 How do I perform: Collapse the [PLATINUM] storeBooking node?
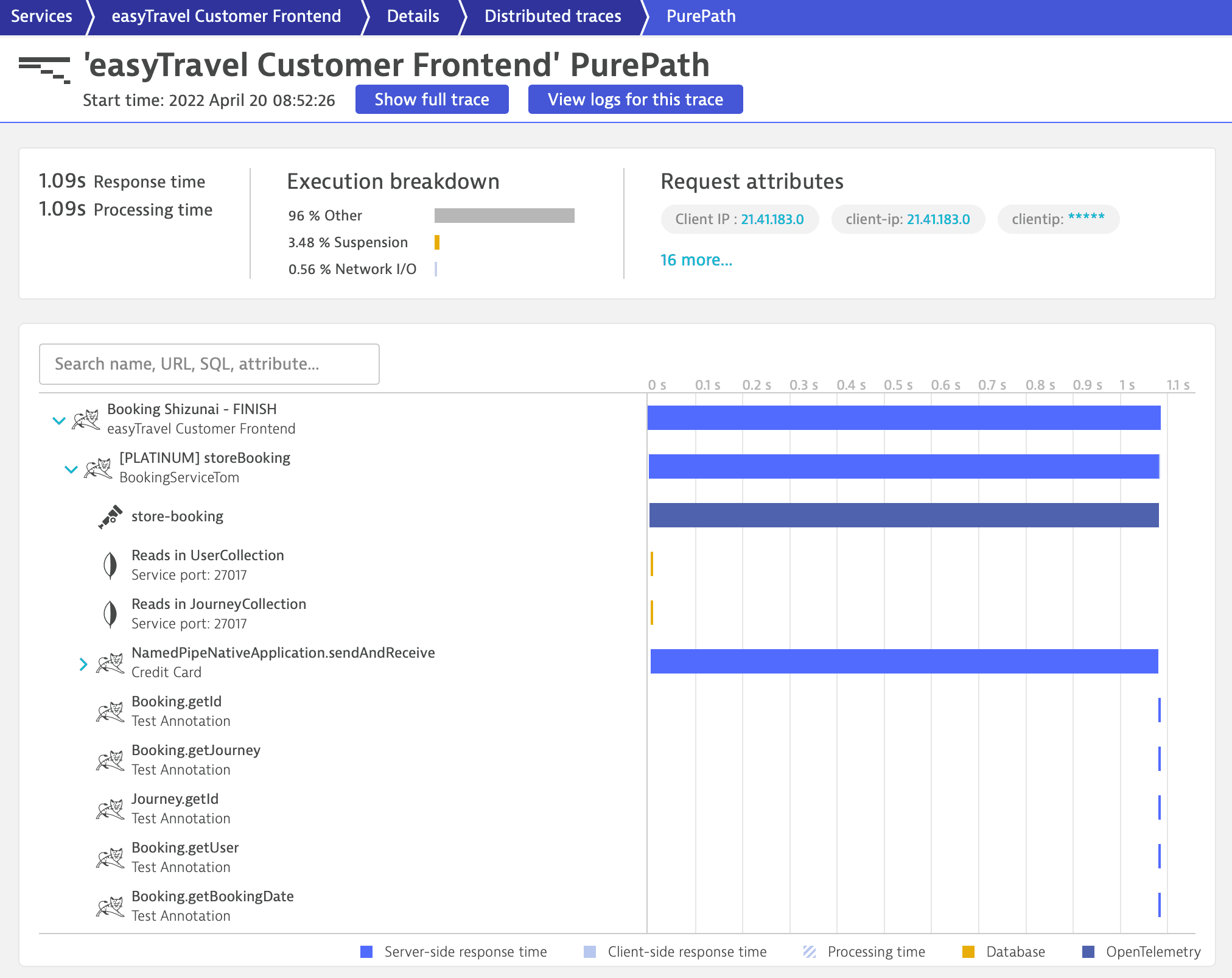71,469
